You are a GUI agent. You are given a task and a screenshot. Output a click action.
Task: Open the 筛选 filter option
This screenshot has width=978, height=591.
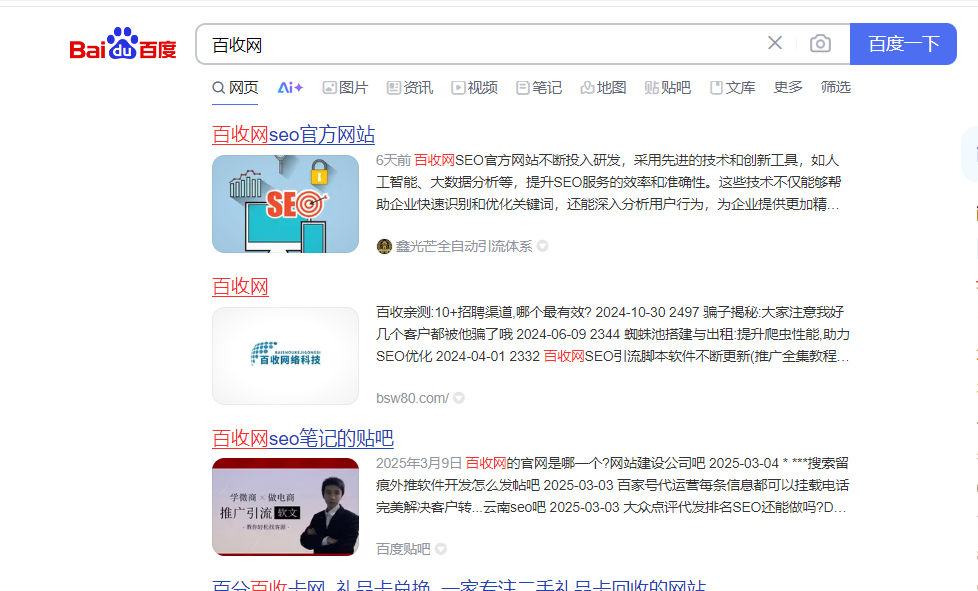point(836,87)
